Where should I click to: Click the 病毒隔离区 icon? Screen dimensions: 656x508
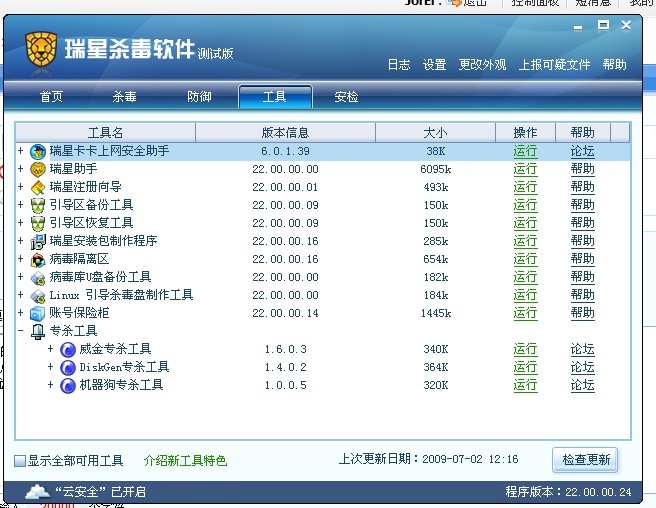pos(38,259)
